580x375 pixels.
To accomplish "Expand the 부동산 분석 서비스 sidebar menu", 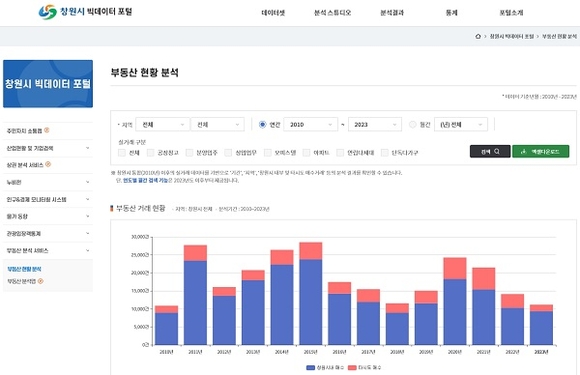I will [x=48, y=251].
